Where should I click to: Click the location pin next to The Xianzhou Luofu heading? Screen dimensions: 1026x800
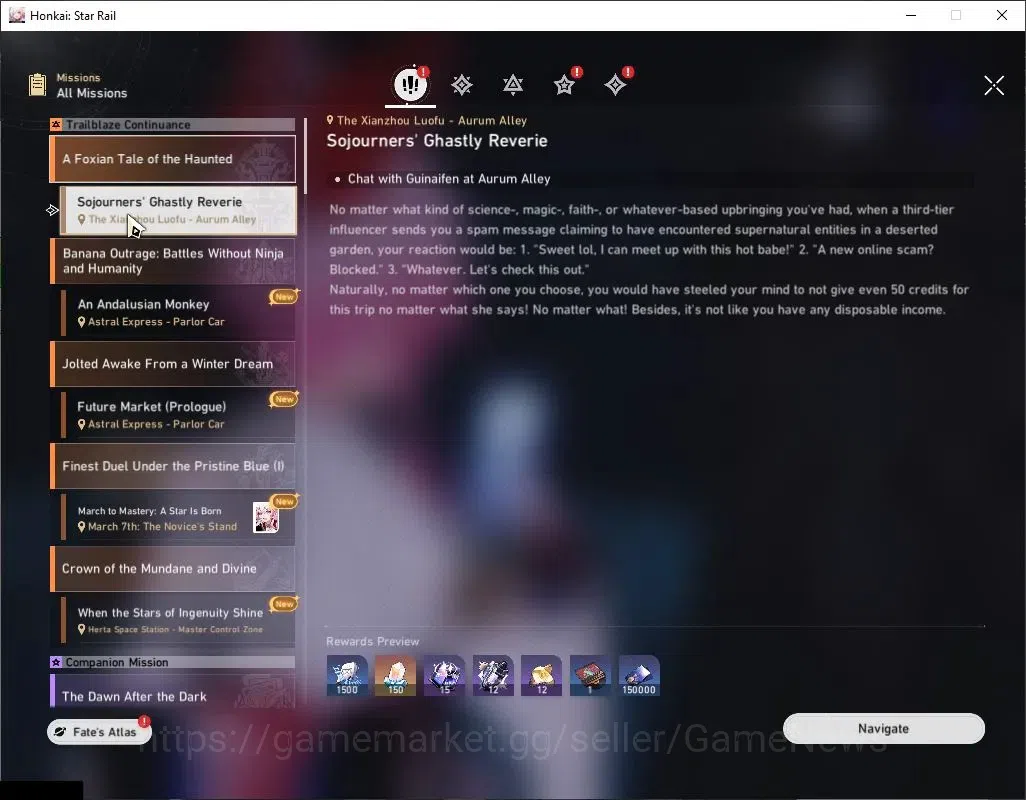point(330,120)
